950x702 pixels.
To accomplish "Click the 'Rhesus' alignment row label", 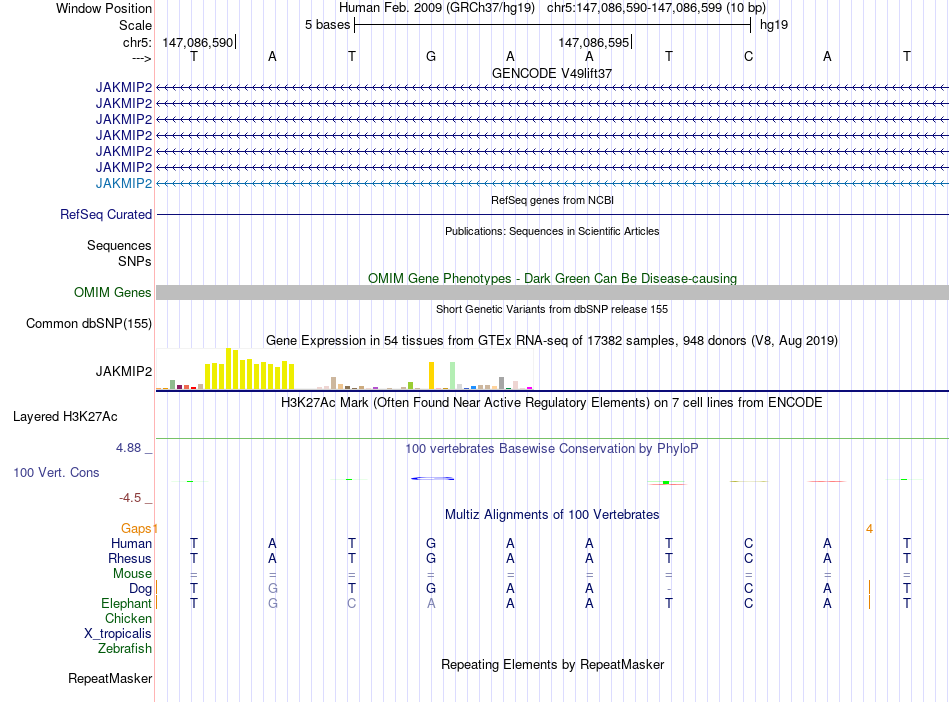I will point(130,558).
